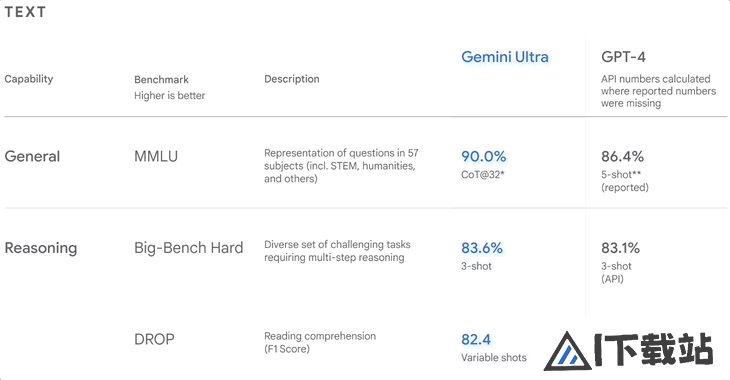
Task: Click the CoT@32* footnote text
Action: point(483,175)
